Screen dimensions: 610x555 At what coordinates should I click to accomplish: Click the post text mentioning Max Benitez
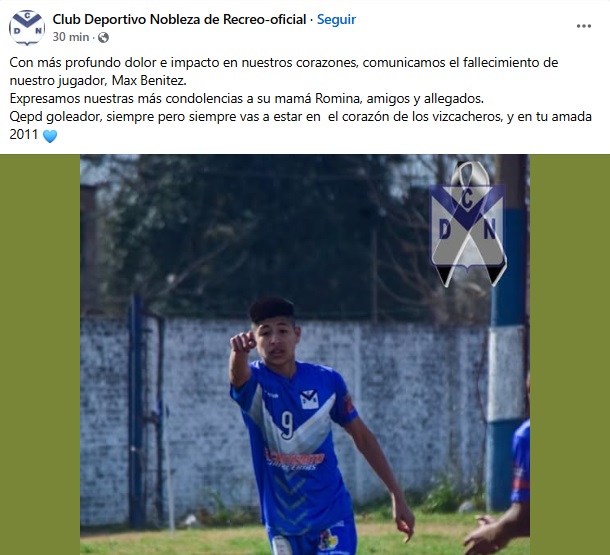284,71
